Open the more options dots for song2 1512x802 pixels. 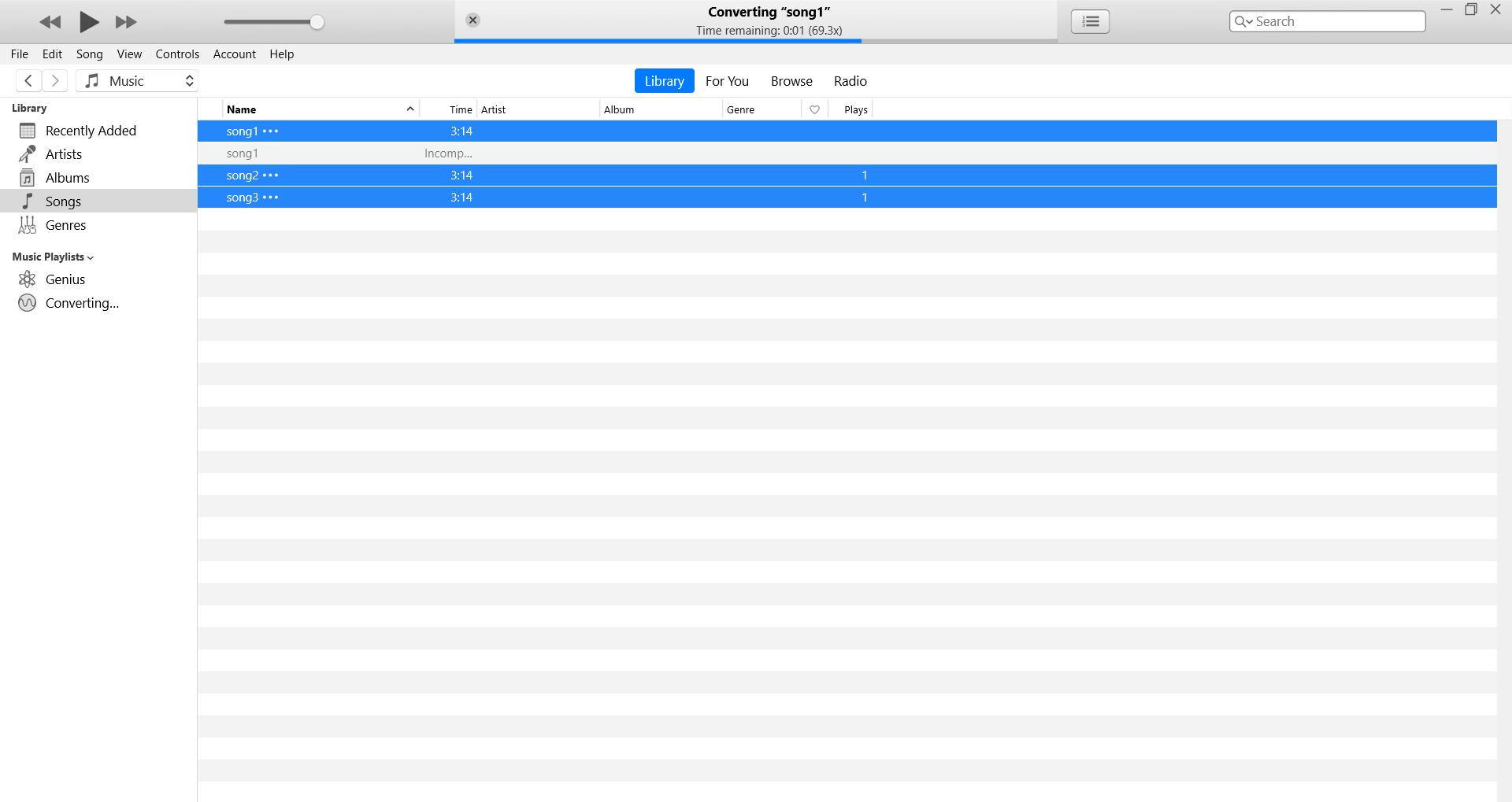(x=271, y=176)
